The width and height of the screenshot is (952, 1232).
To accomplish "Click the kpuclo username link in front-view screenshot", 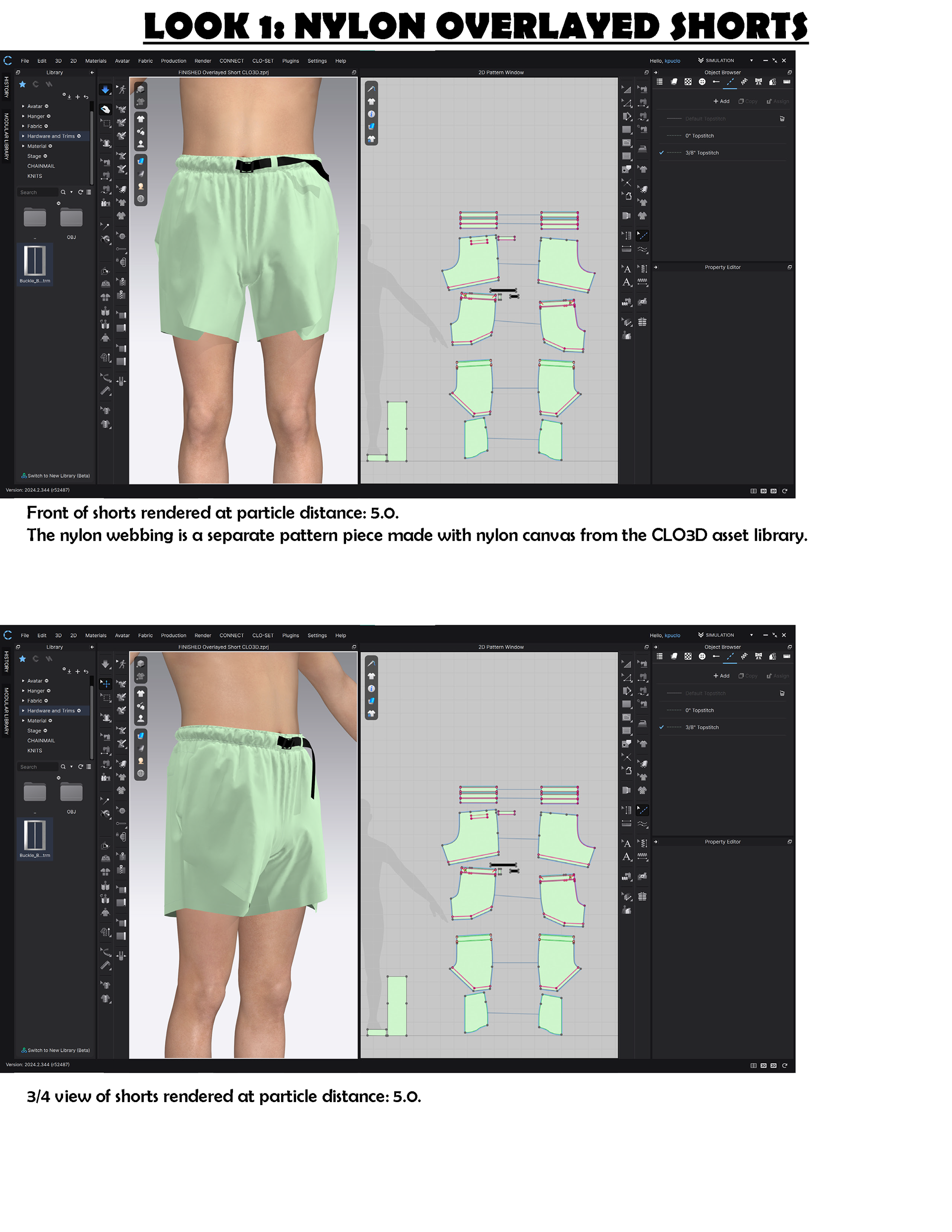I will click(x=672, y=61).
